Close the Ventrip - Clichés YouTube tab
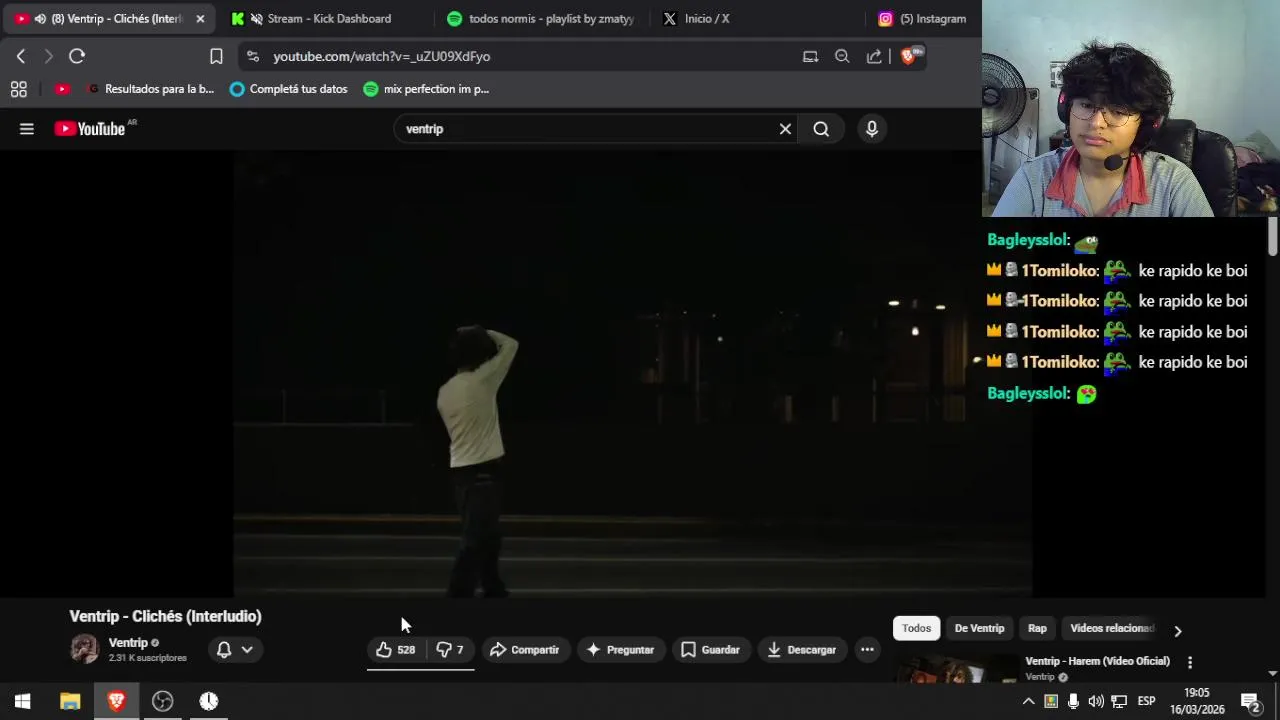The width and height of the screenshot is (1280, 720). point(200,18)
